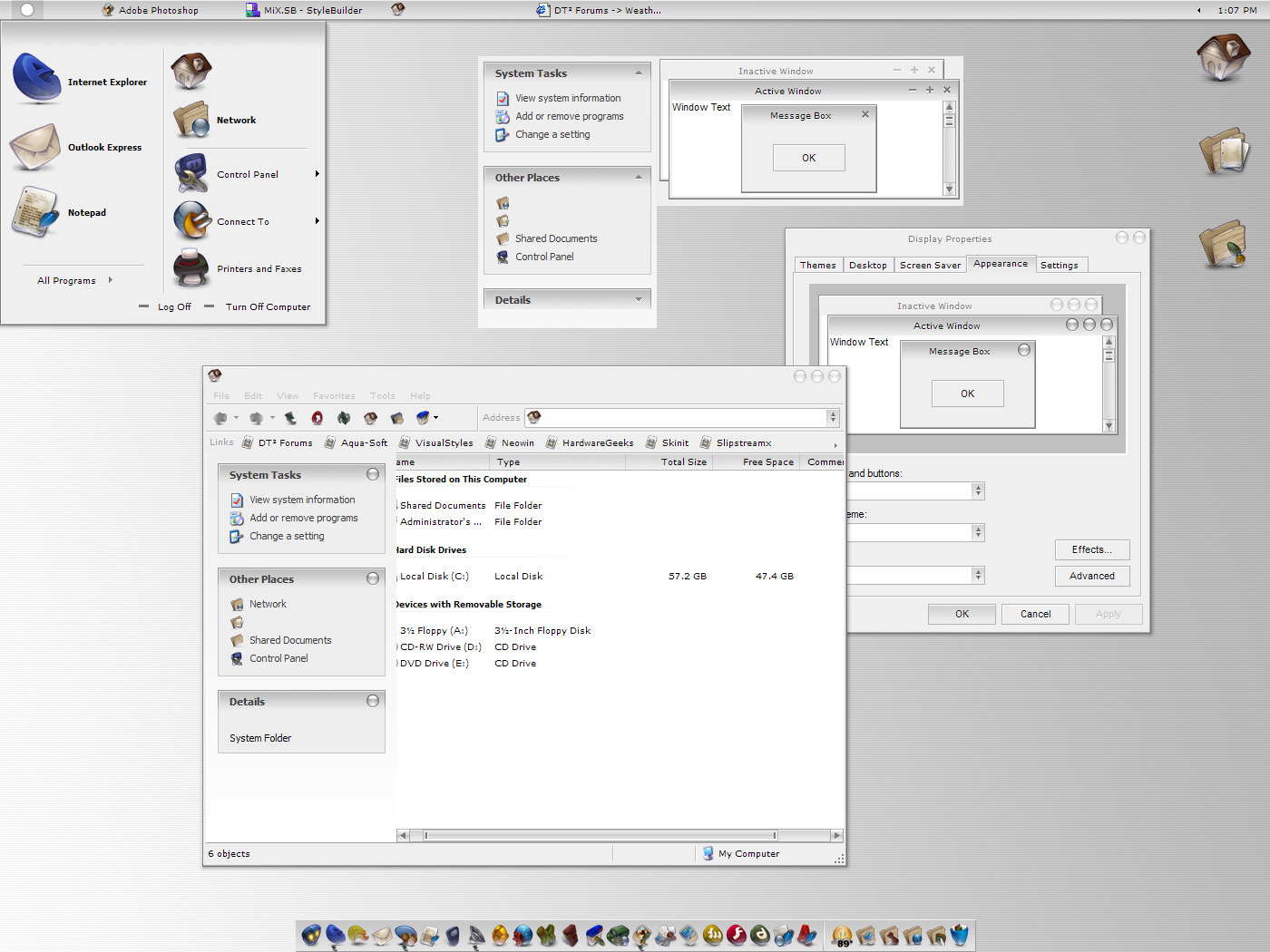Open the Favorites menu

pos(334,395)
